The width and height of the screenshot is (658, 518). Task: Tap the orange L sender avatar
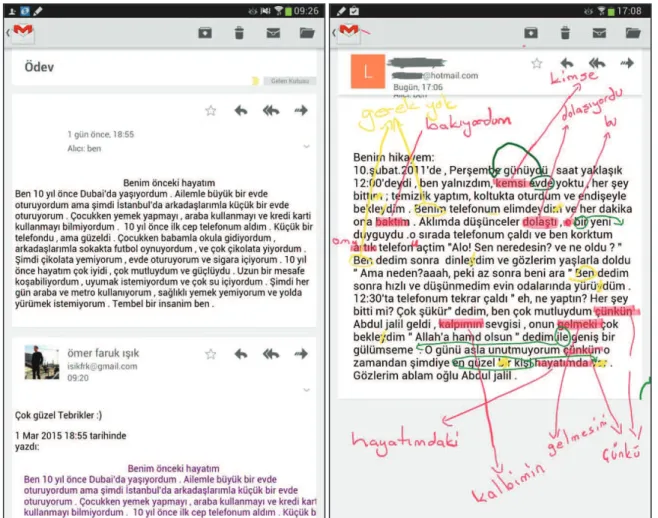tap(368, 71)
